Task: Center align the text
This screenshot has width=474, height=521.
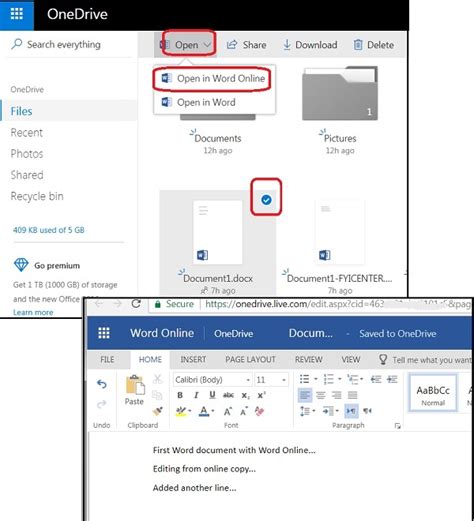Action: tap(321, 395)
